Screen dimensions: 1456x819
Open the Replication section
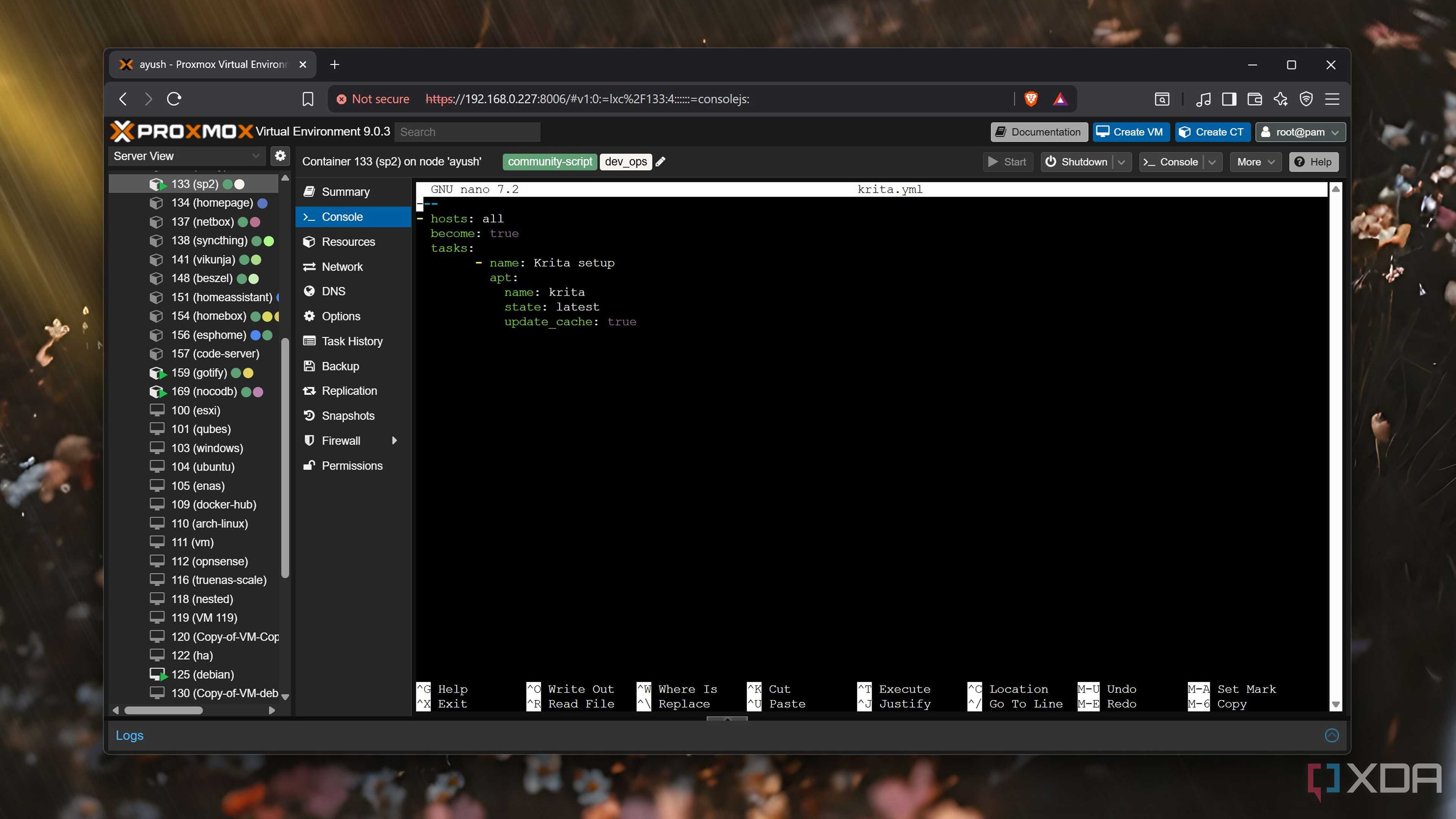[353, 391]
